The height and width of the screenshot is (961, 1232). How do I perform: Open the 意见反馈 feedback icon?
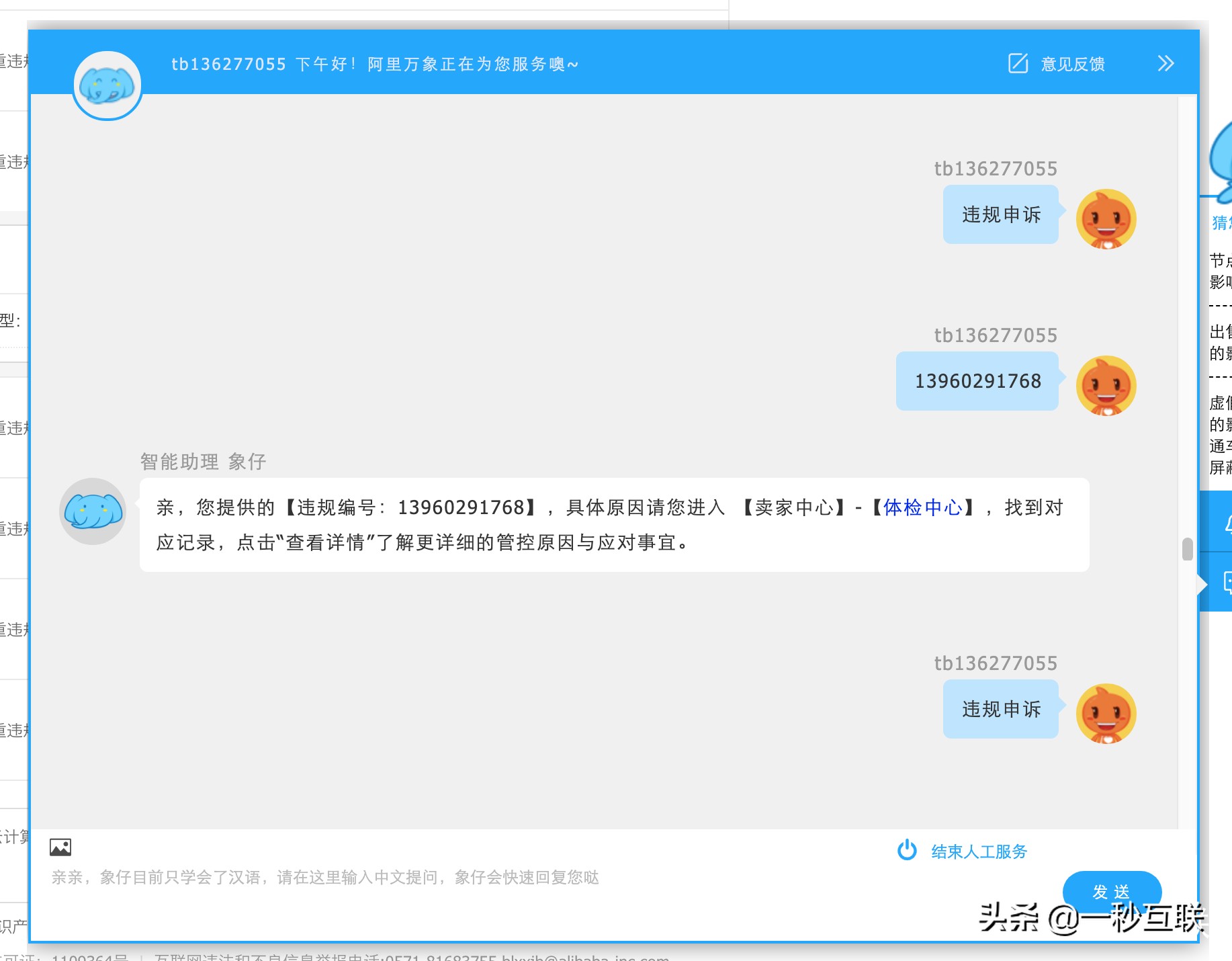[x=1017, y=63]
